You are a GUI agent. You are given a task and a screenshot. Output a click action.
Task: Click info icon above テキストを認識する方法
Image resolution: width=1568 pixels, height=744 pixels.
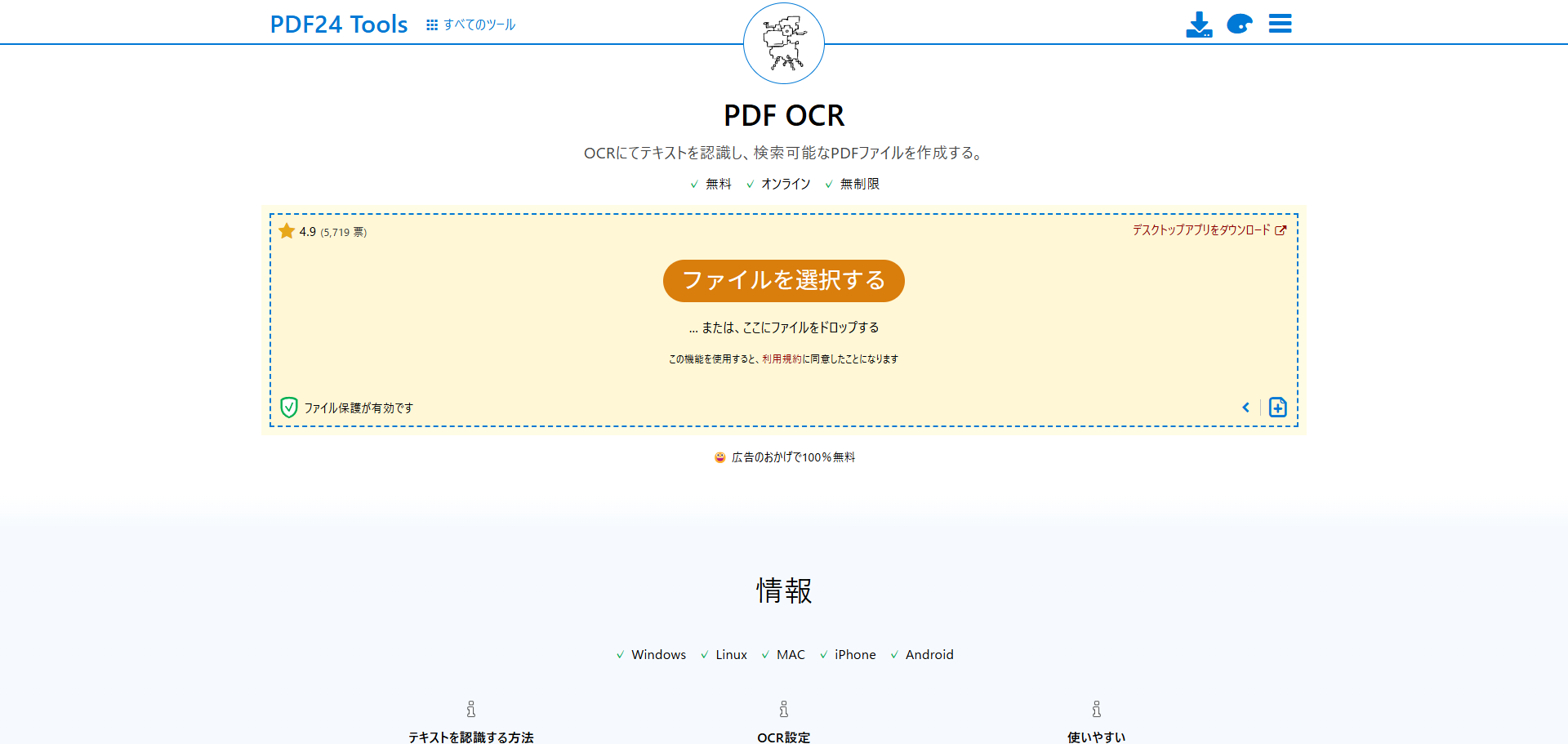coord(471,709)
